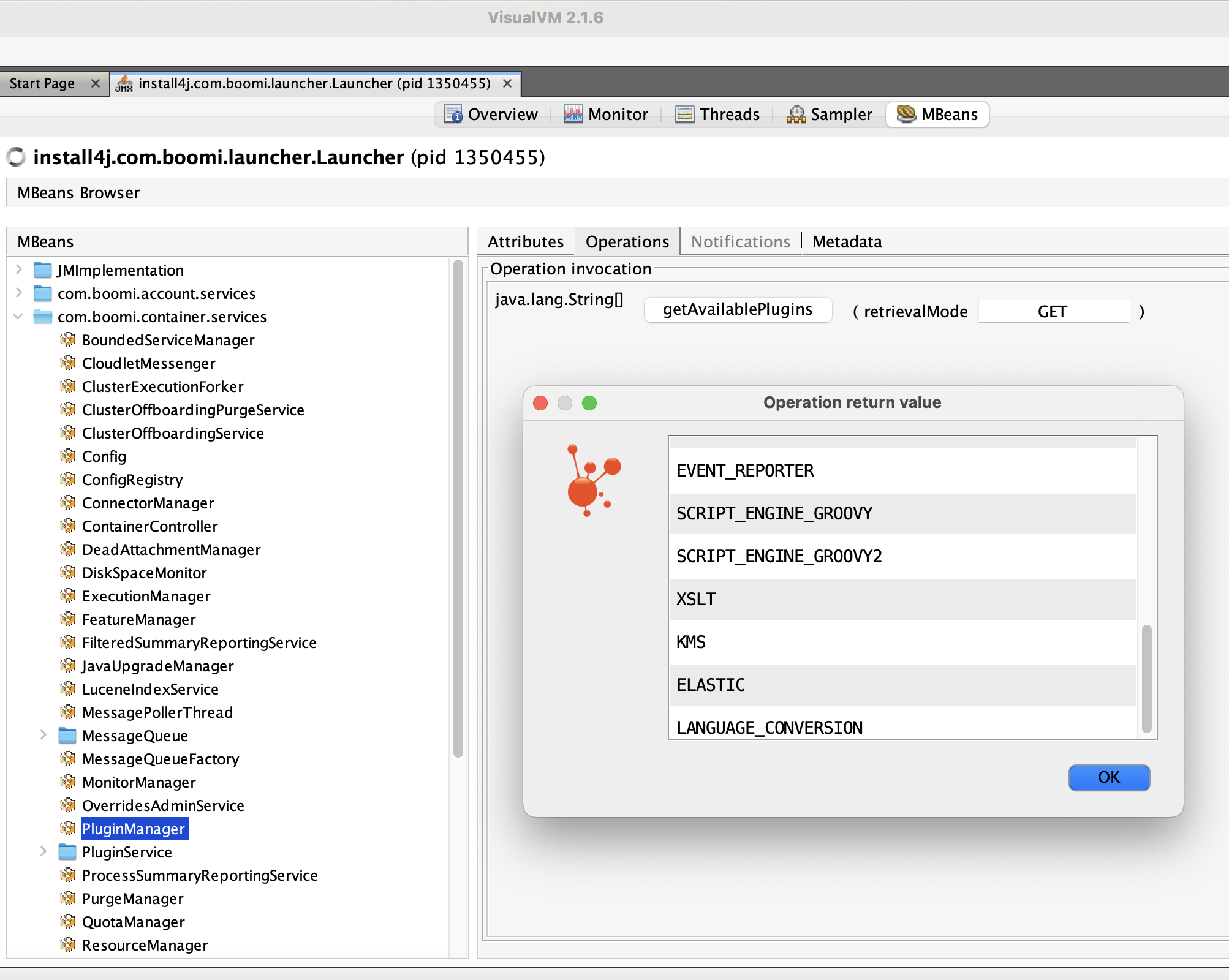Switch to the Threads view
This screenshot has width=1229, height=980.
717,114
